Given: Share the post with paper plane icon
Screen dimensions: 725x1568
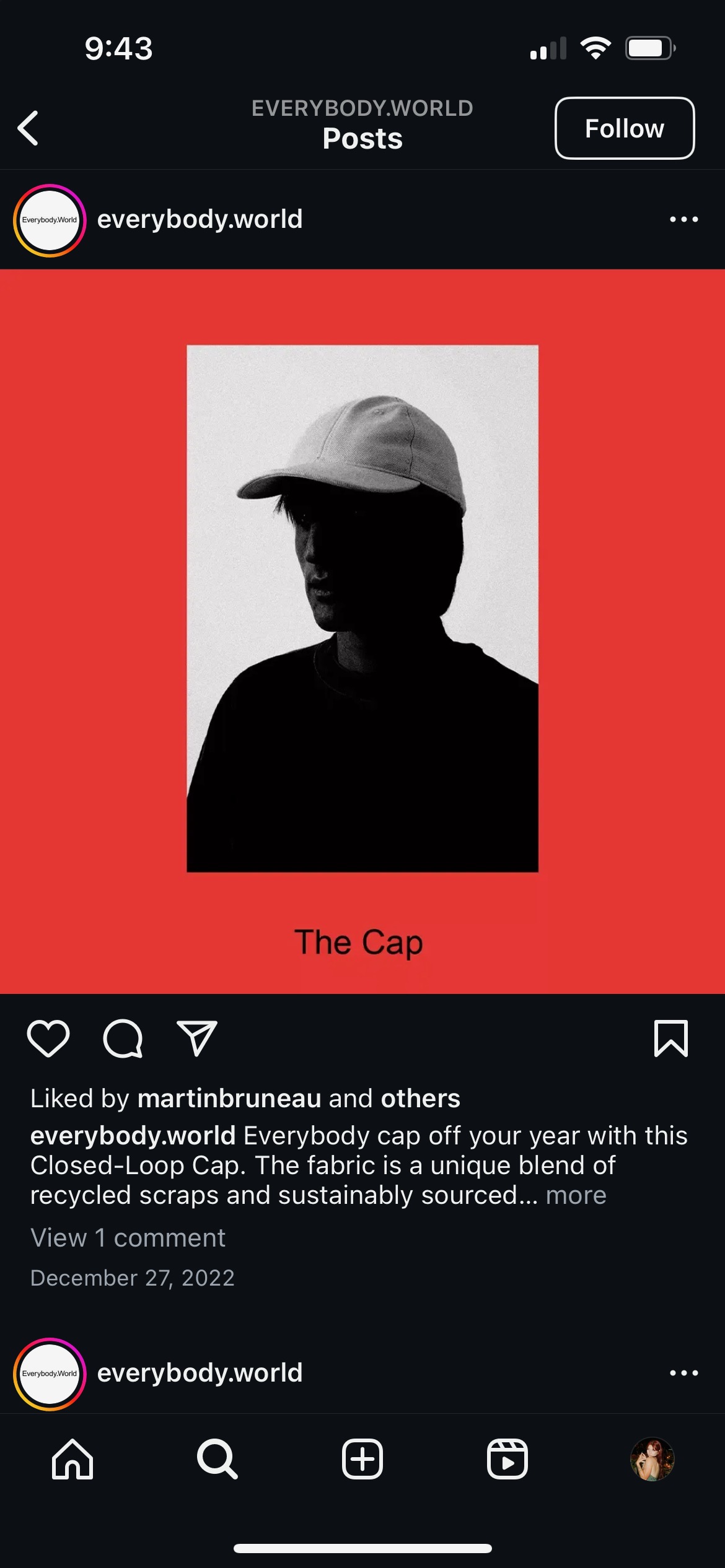Looking at the screenshot, I should [197, 1038].
